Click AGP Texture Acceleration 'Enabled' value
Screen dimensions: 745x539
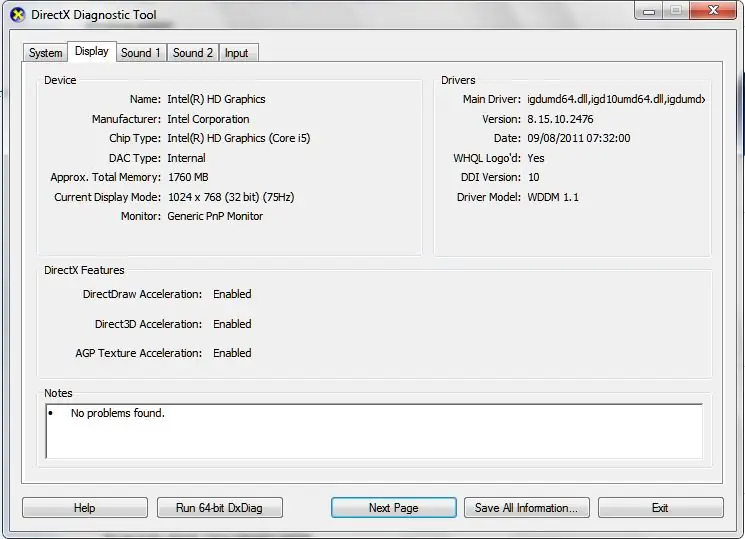(x=232, y=353)
